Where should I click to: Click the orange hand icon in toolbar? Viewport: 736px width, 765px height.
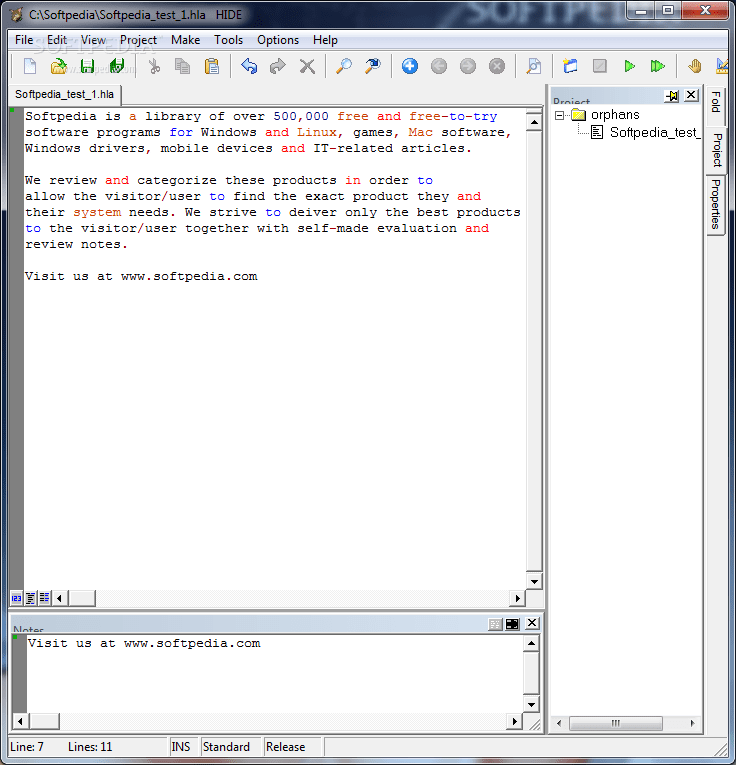pos(695,66)
